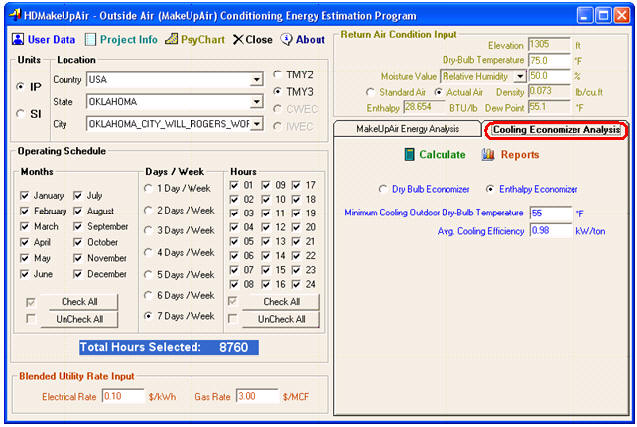The width and height of the screenshot is (637, 427).
Task: Toggle the hour 24 checkbox
Action: point(296,284)
